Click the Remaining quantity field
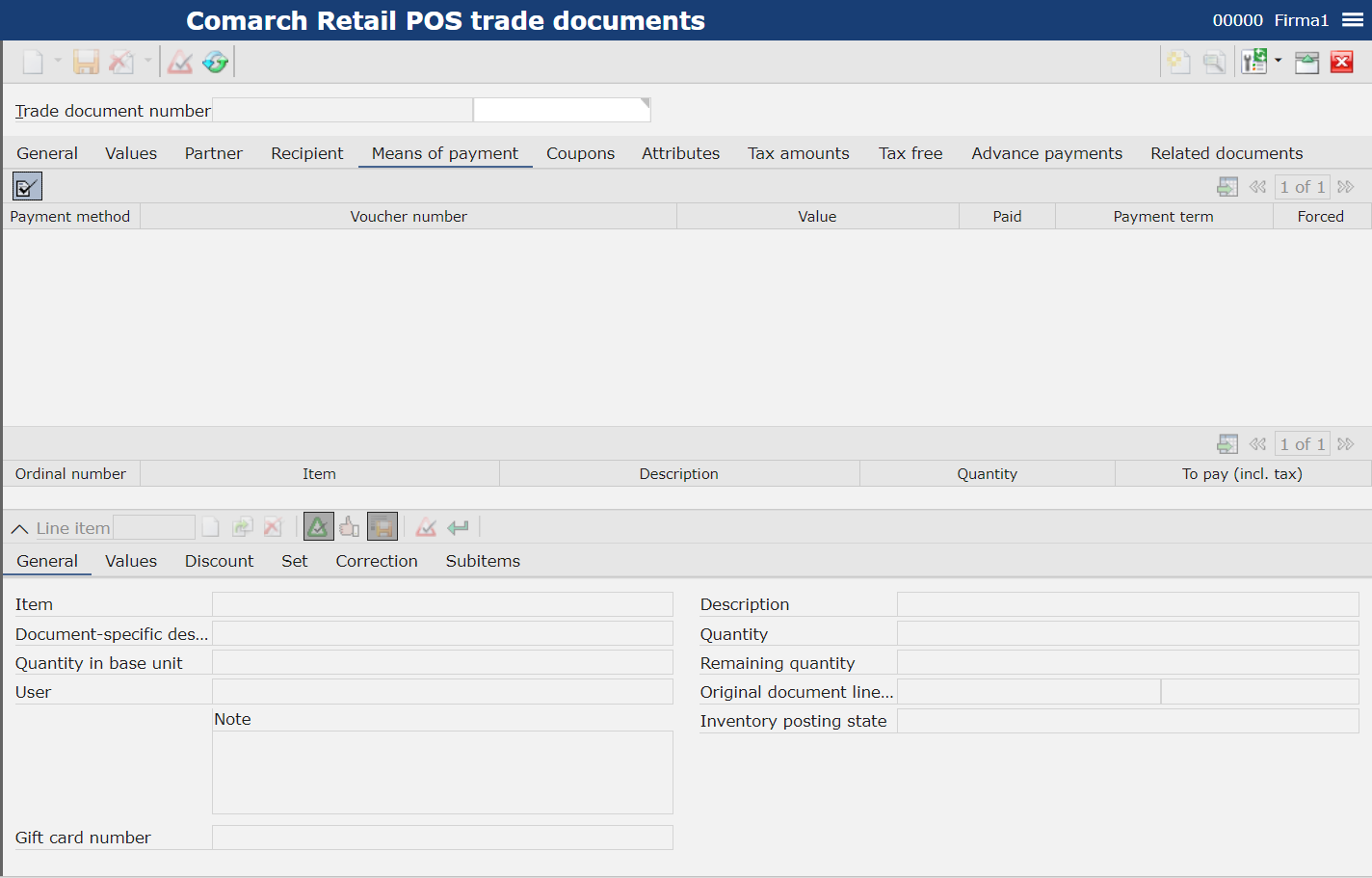 [x=1128, y=662]
